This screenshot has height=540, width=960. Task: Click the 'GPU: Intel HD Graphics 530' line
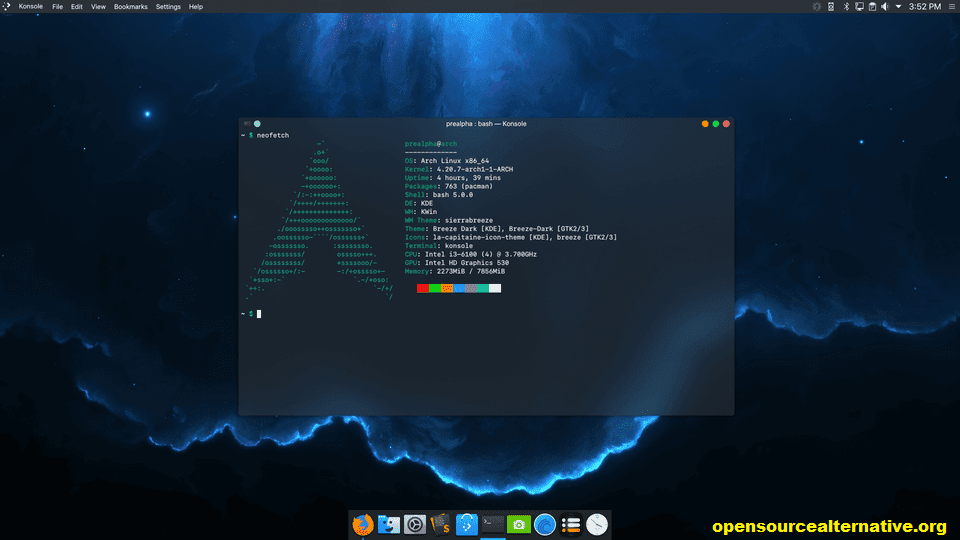456,263
